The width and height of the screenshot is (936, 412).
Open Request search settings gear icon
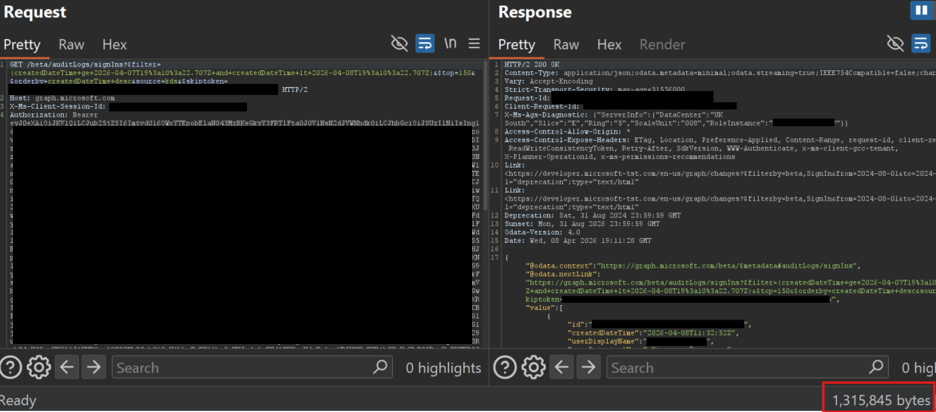39,367
